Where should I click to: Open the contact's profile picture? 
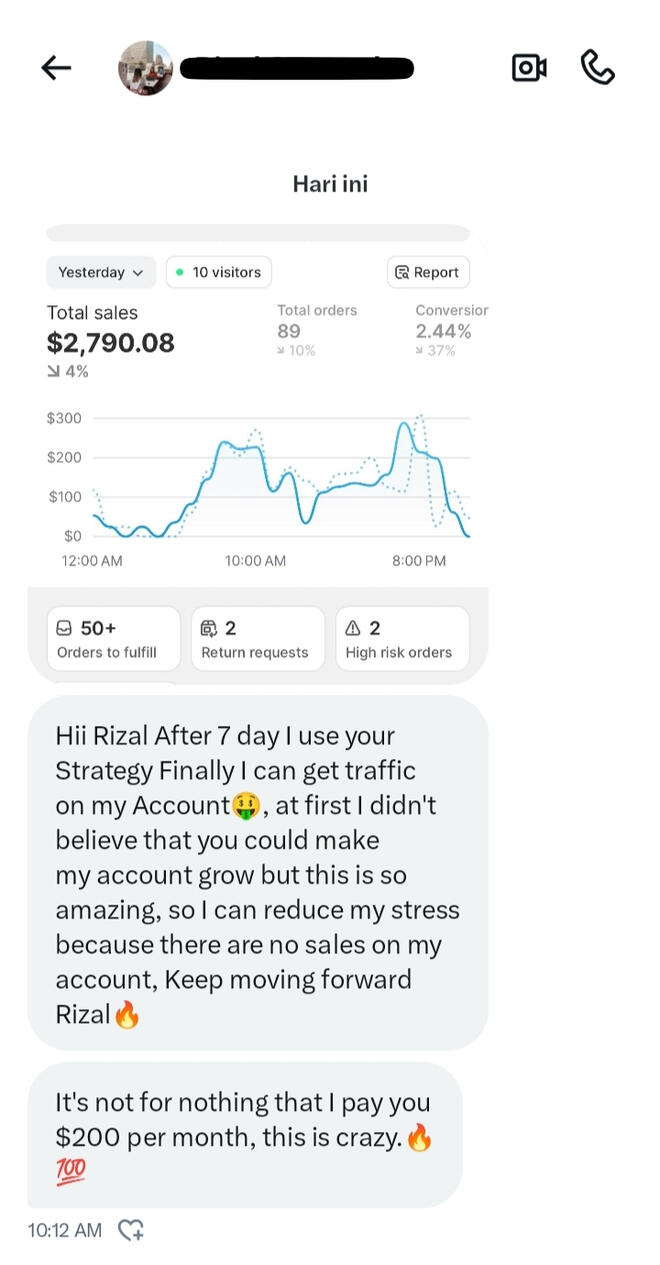tap(145, 68)
